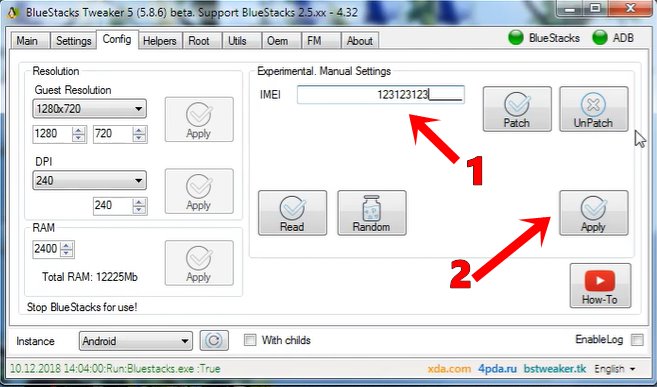Screen dimensions: 657x387
Task: Open the bstweaker.tk link
Action: pyautogui.click(x=555, y=369)
